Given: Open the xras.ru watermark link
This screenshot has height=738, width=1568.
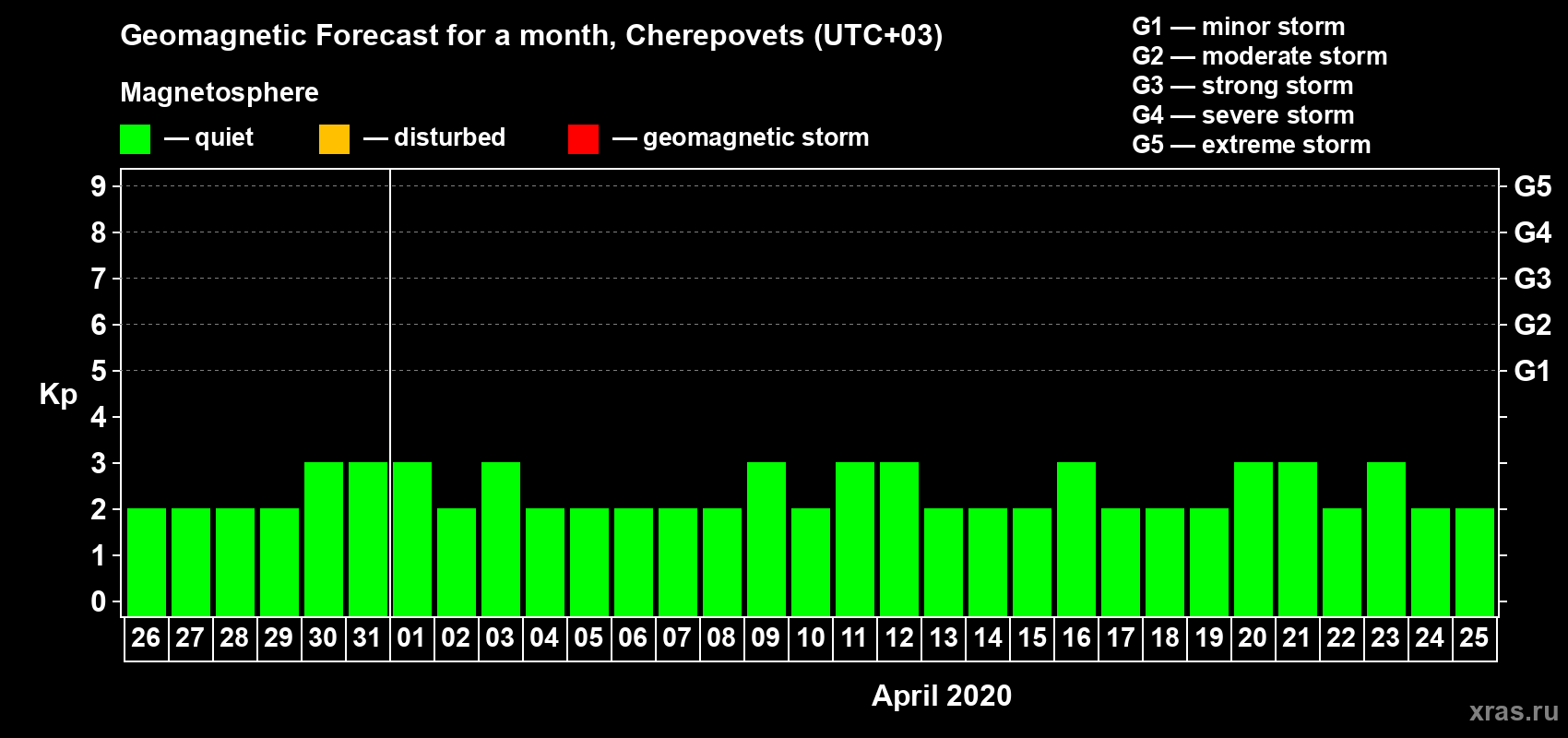Looking at the screenshot, I should [x=1513, y=711].
